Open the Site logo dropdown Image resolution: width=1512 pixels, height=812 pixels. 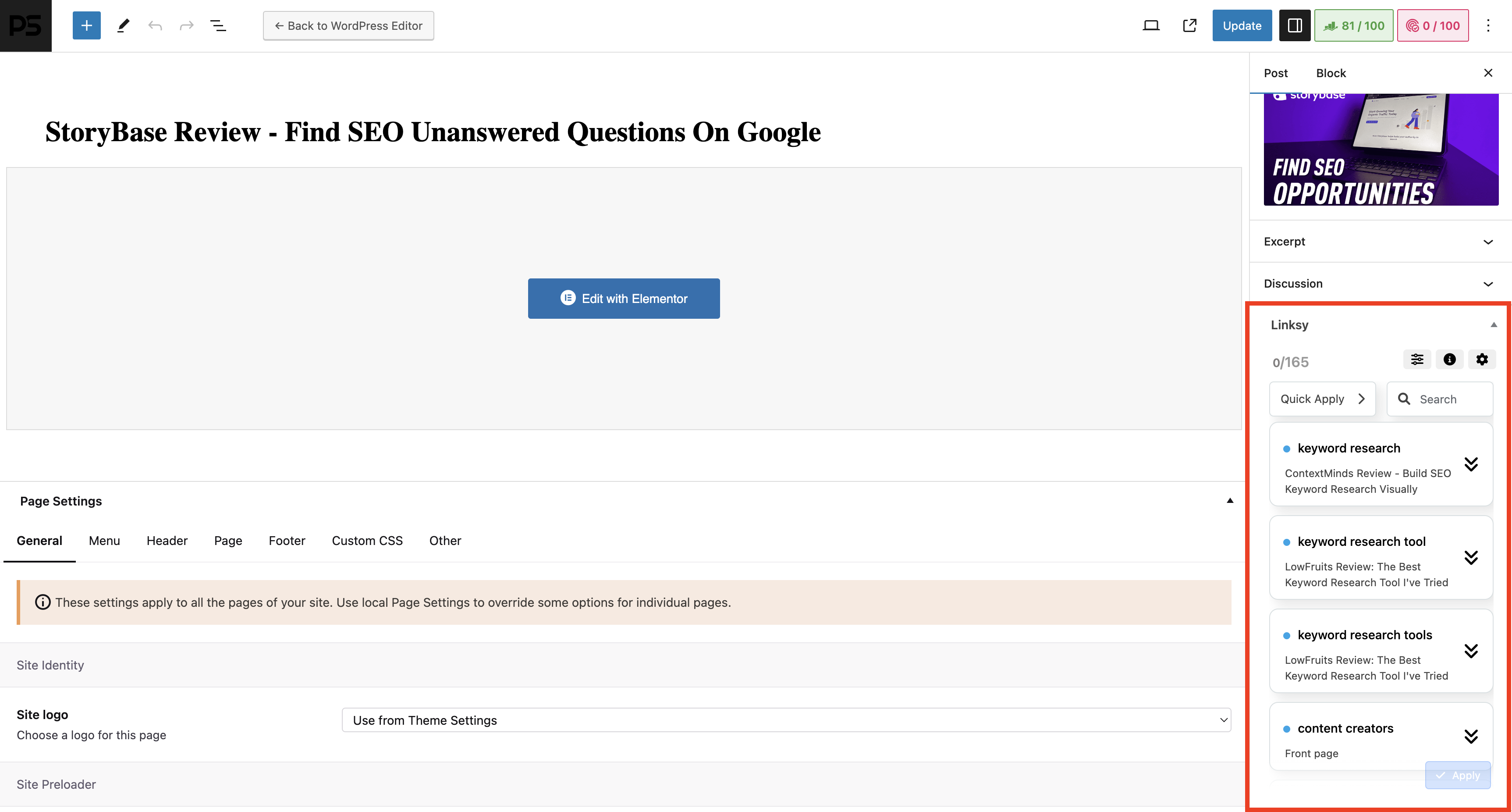coord(786,720)
